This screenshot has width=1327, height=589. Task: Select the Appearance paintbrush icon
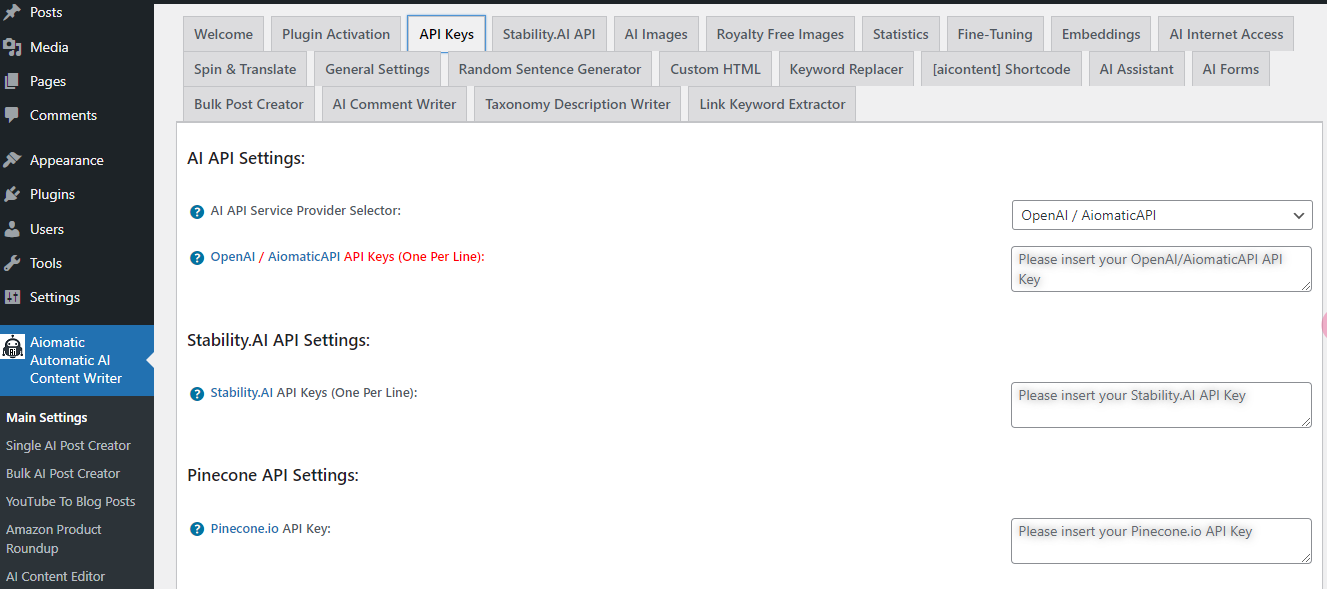coord(14,160)
